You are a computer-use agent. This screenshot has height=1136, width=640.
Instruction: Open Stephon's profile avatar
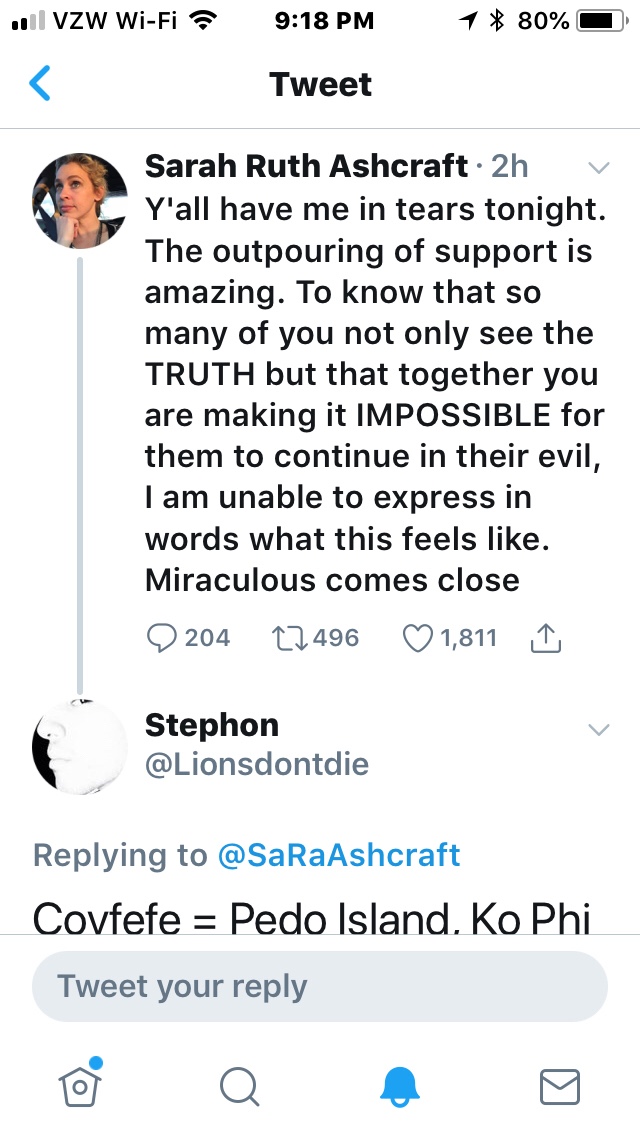point(80,746)
